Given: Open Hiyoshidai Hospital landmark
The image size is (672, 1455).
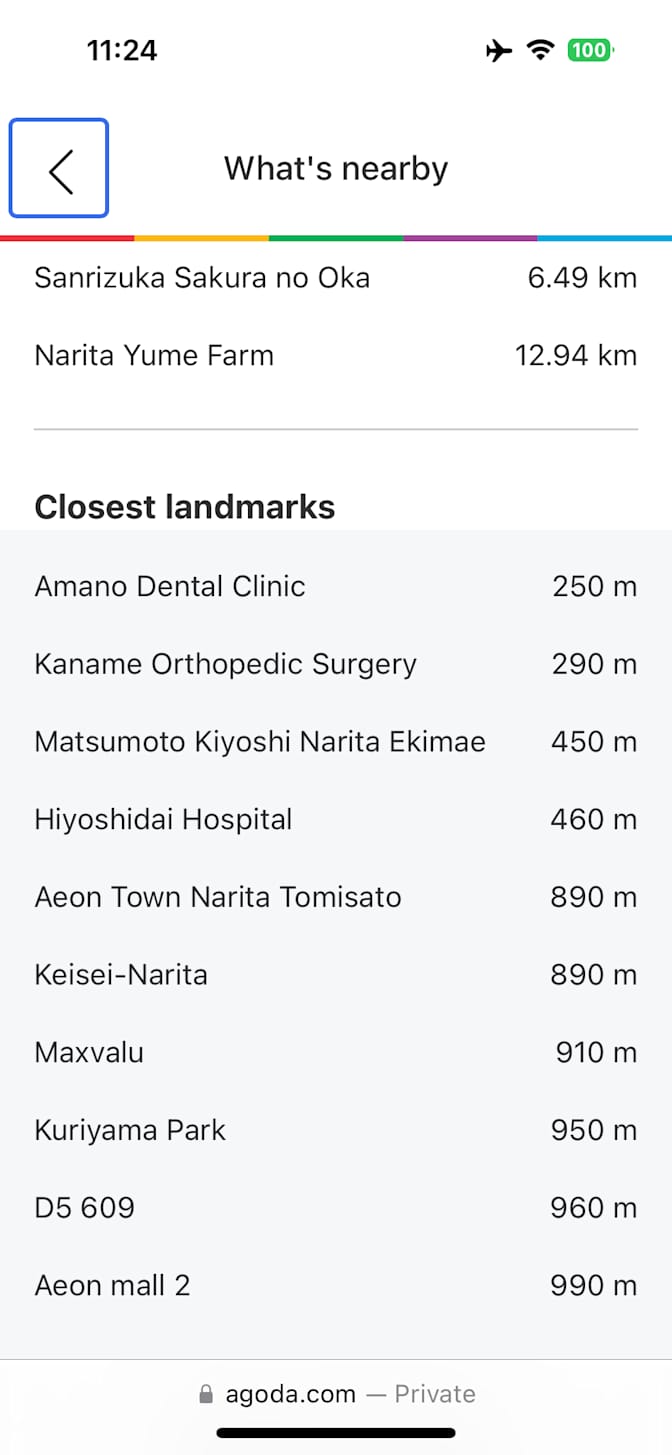Looking at the screenshot, I should pyautogui.click(x=163, y=820).
